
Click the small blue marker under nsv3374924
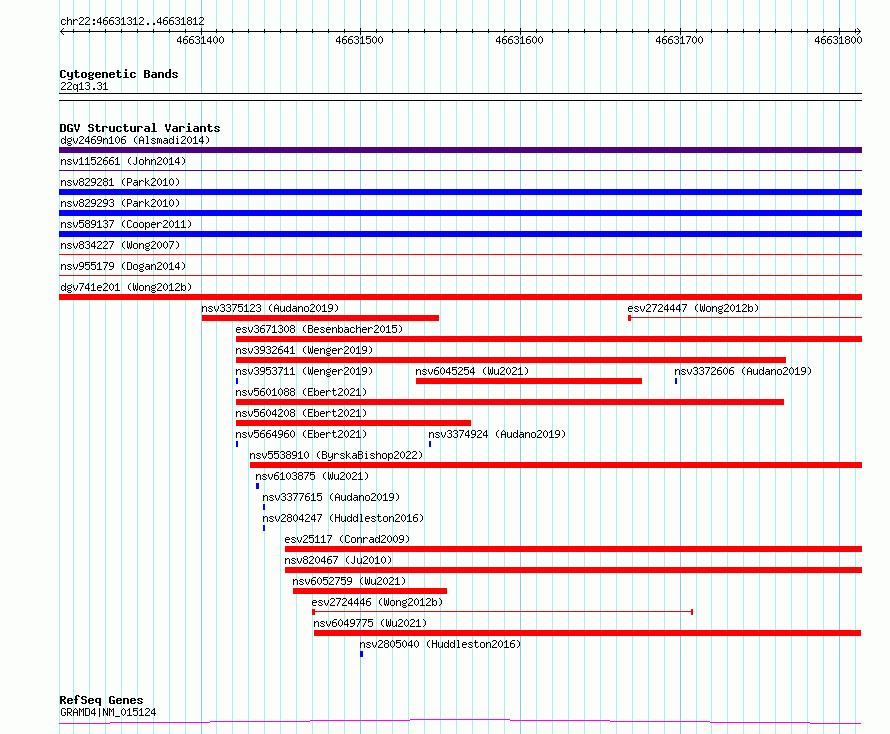[x=430, y=444]
